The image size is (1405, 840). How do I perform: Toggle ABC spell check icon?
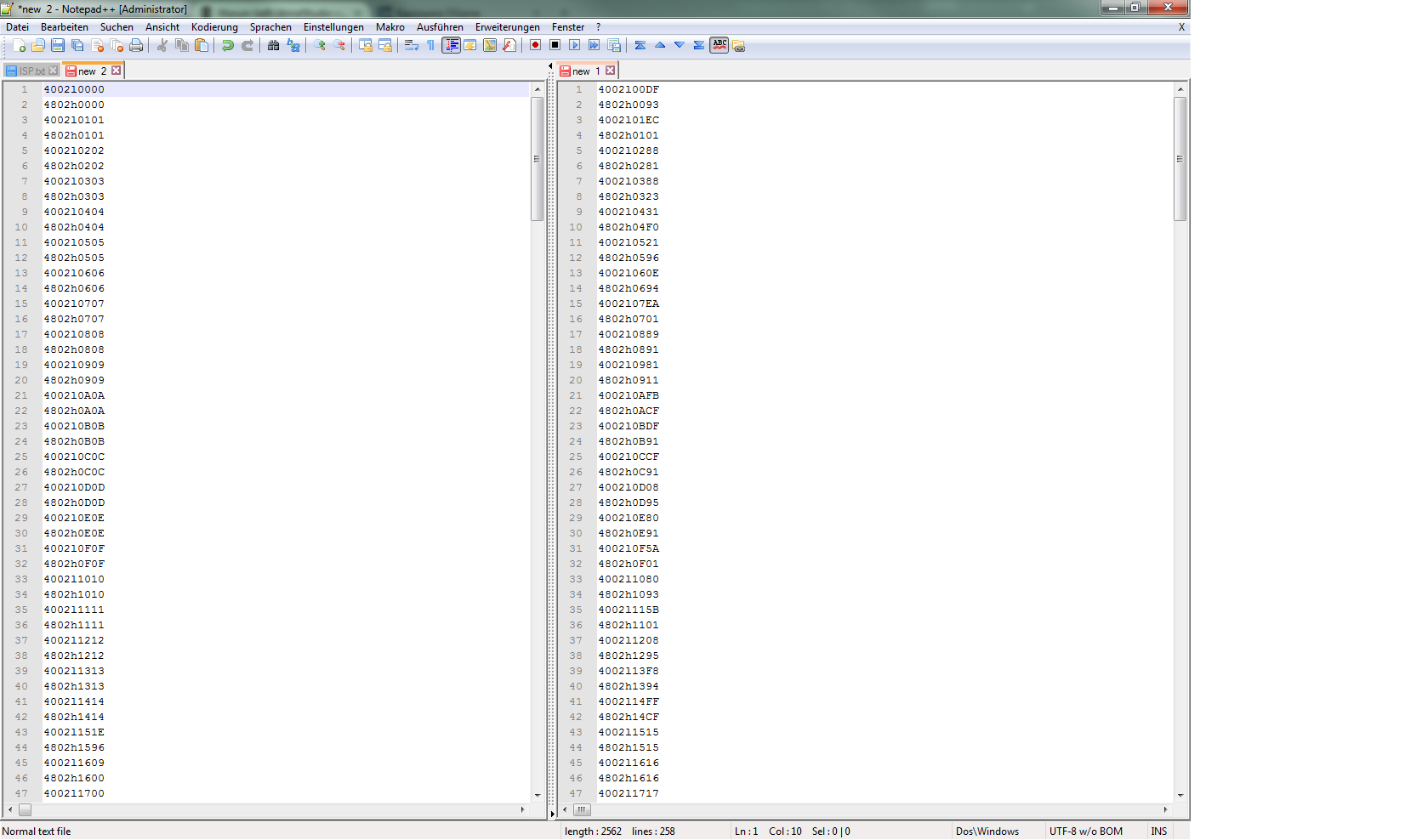click(720, 45)
